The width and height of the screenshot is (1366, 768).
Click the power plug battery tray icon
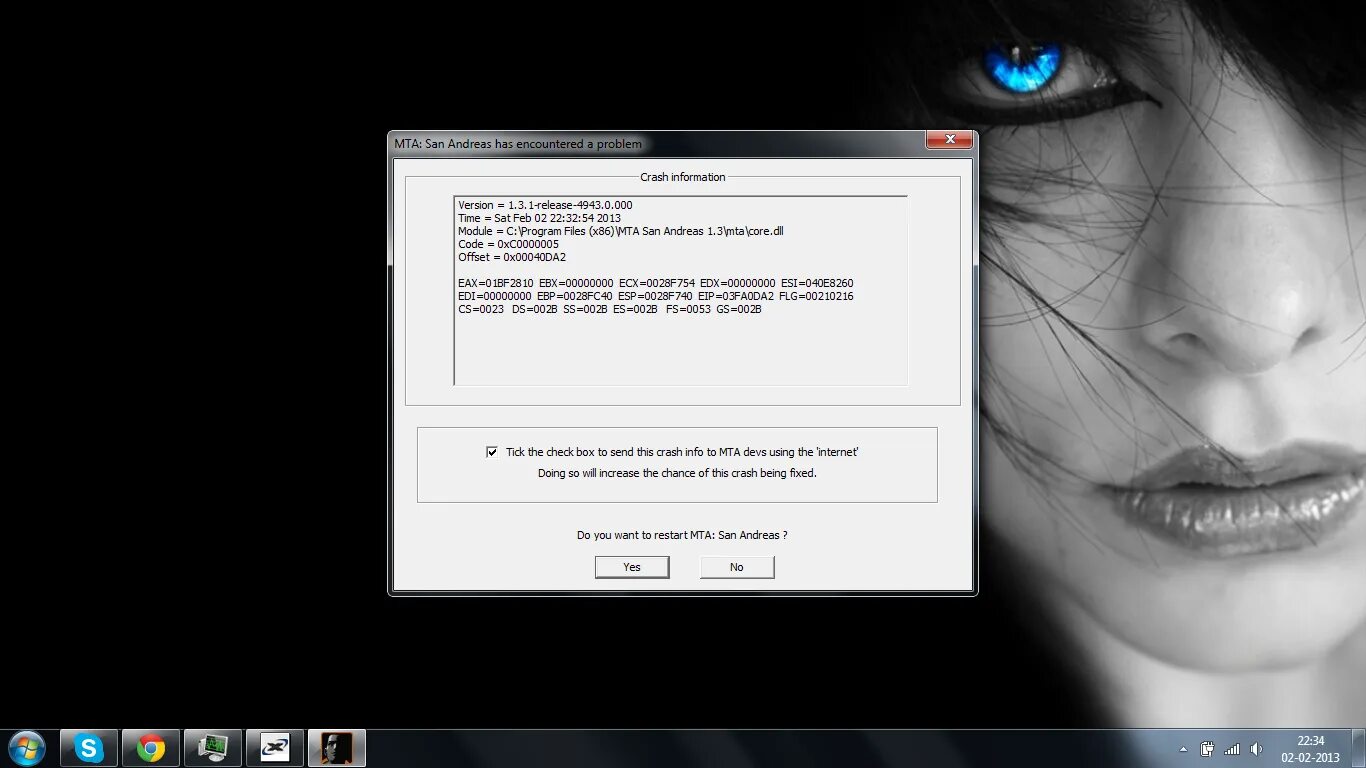pyautogui.click(x=1208, y=749)
